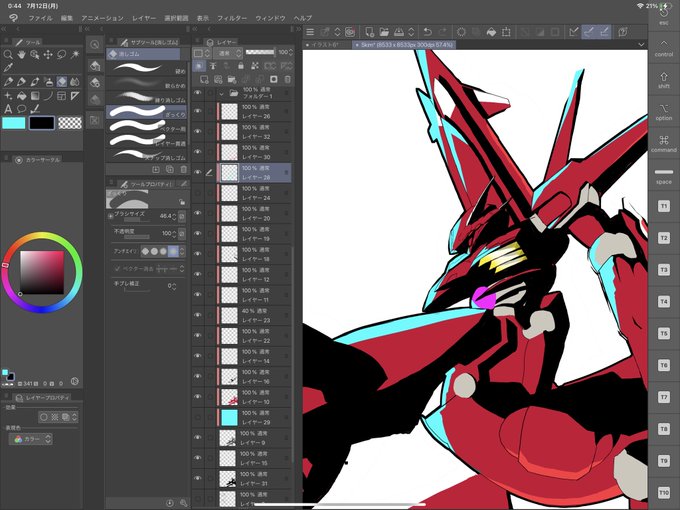Select the Airbrush tool
This screenshot has width=680, height=510.
click(48, 82)
